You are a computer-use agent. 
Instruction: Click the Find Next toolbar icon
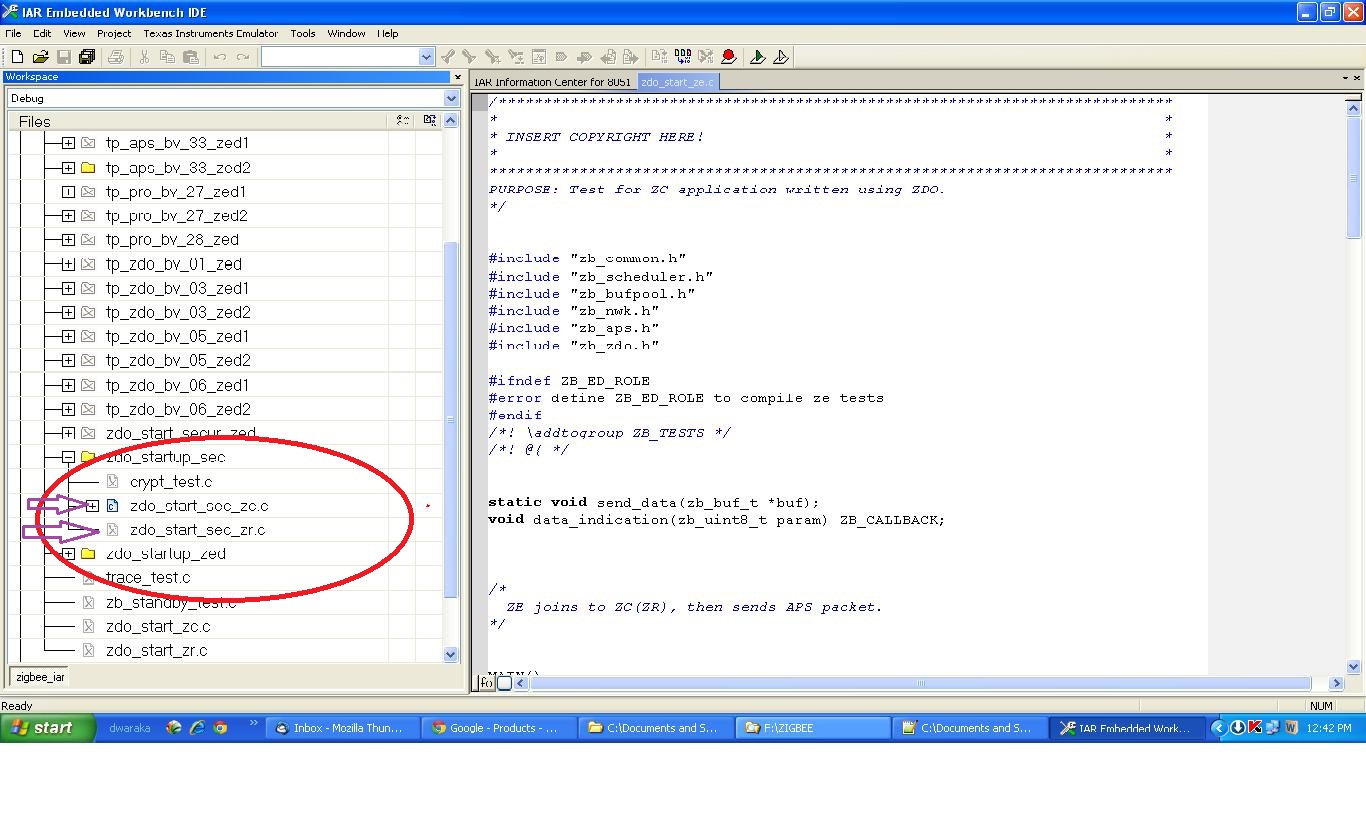tap(468, 57)
